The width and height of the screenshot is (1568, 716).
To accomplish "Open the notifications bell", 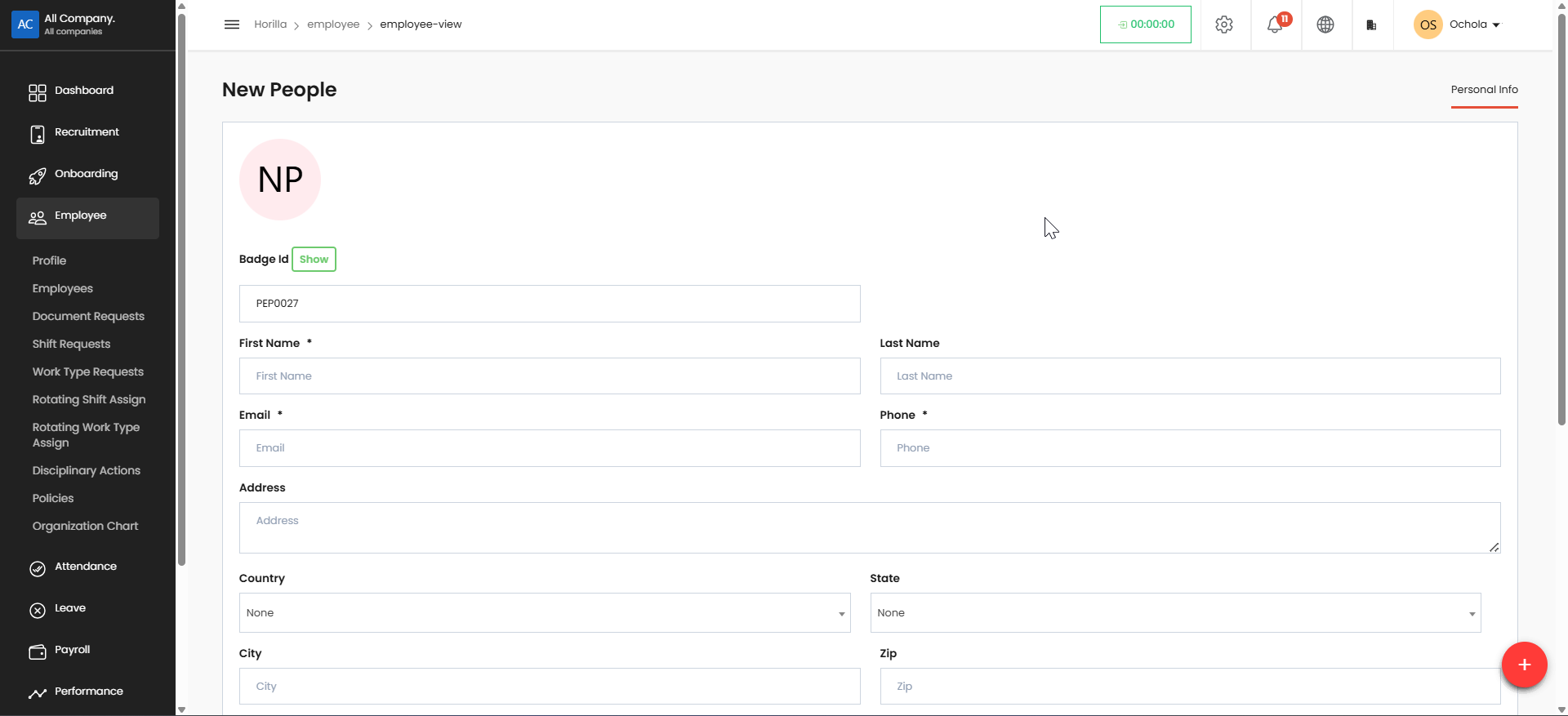I will pos(1275,24).
